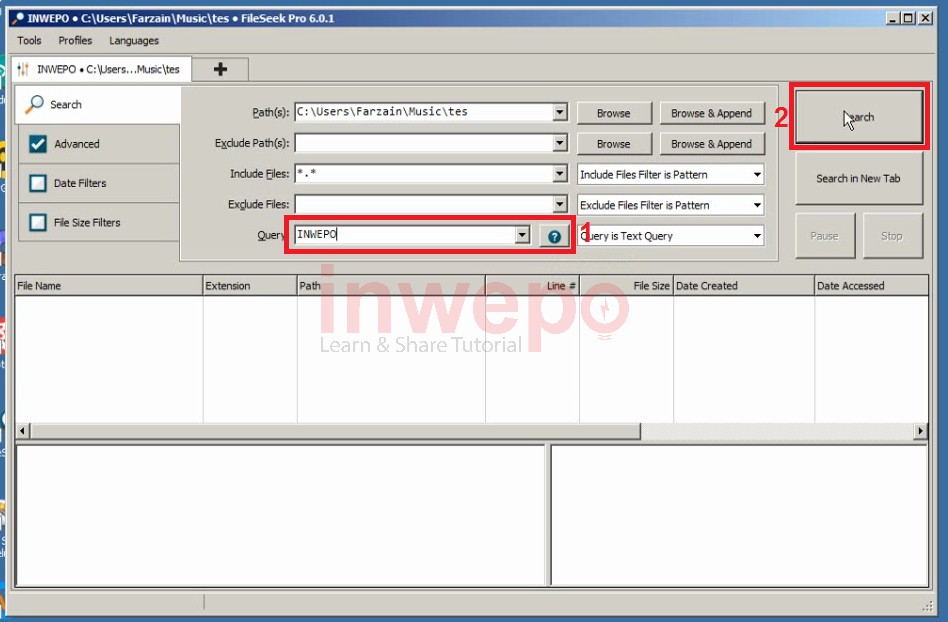The image size is (948, 622).
Task: Open the Tools menu
Action: (29, 40)
